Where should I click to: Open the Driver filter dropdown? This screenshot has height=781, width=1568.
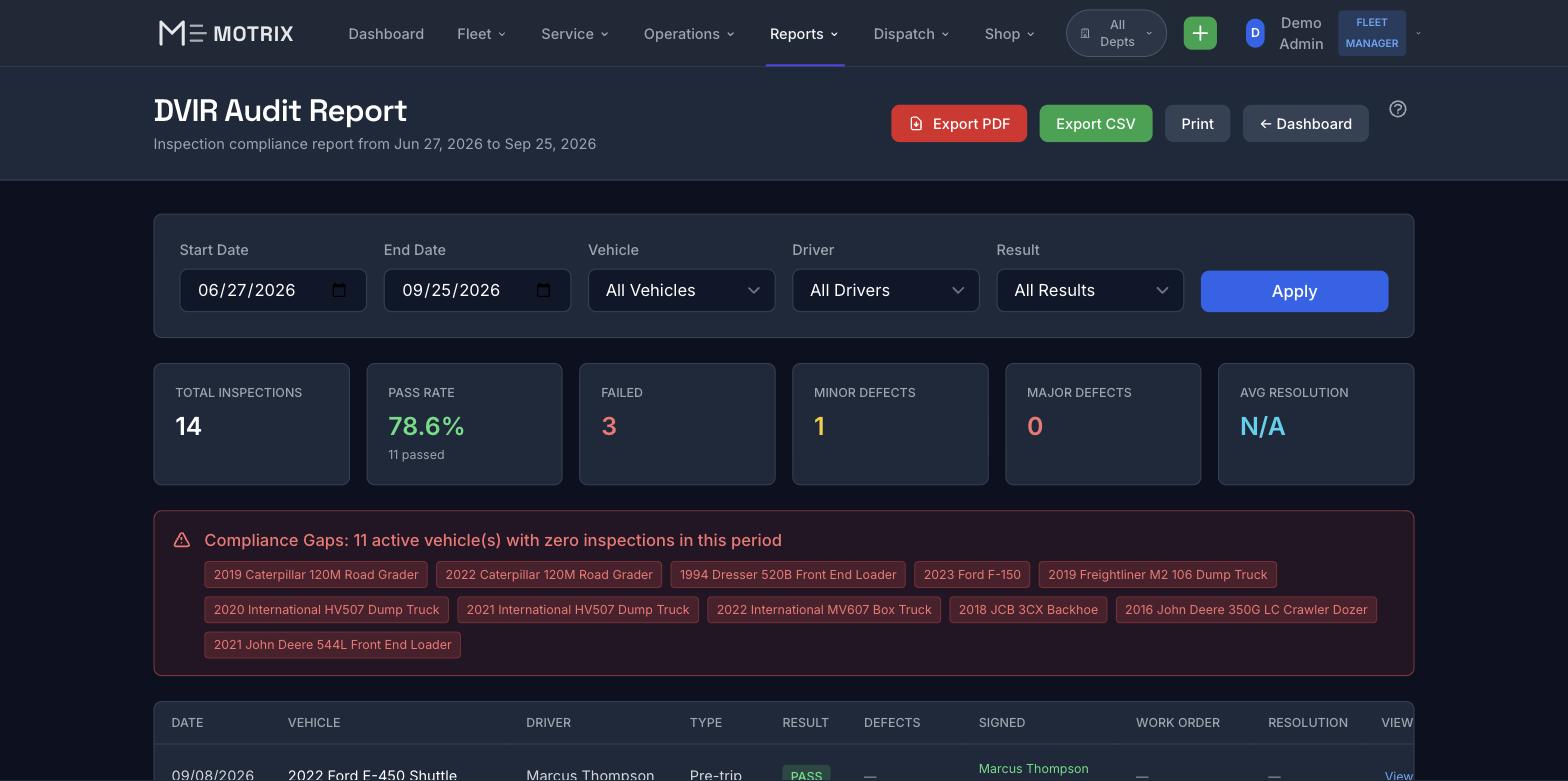(885, 290)
